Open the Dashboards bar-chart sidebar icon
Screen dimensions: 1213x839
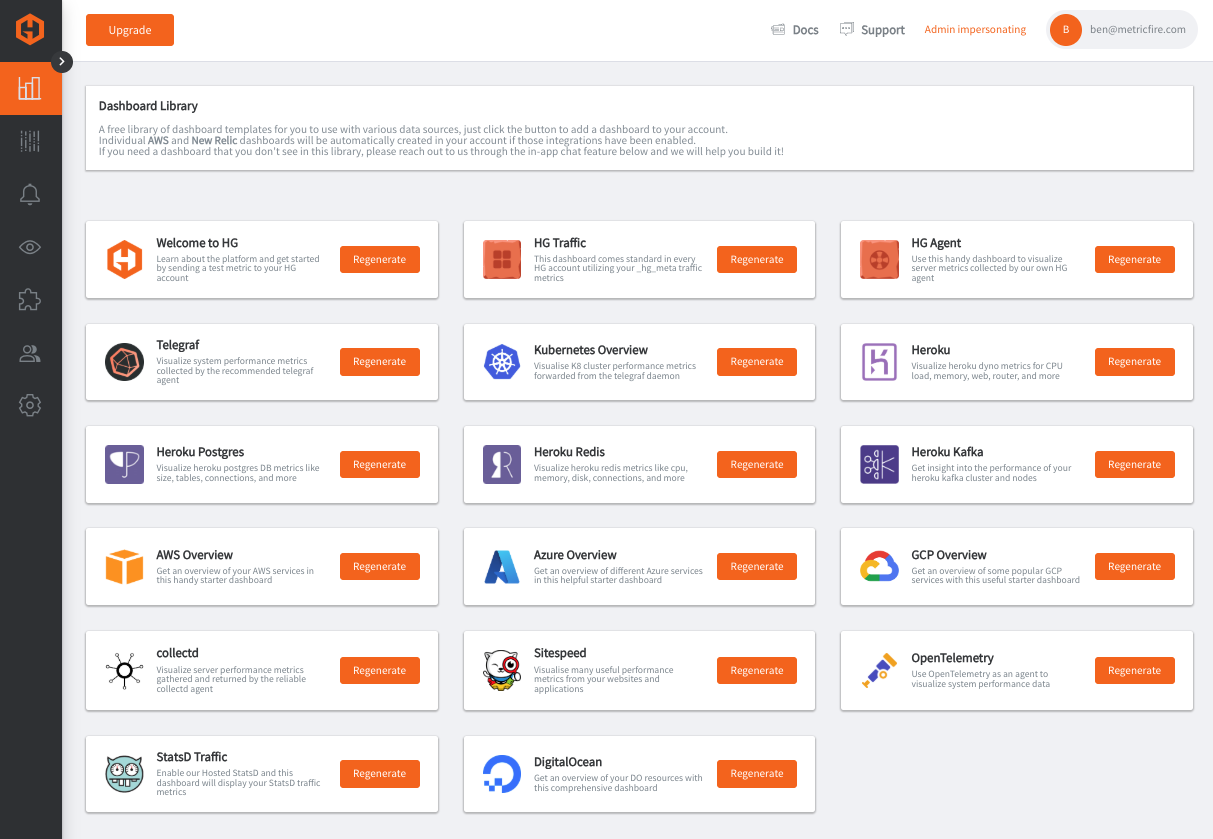(30, 88)
